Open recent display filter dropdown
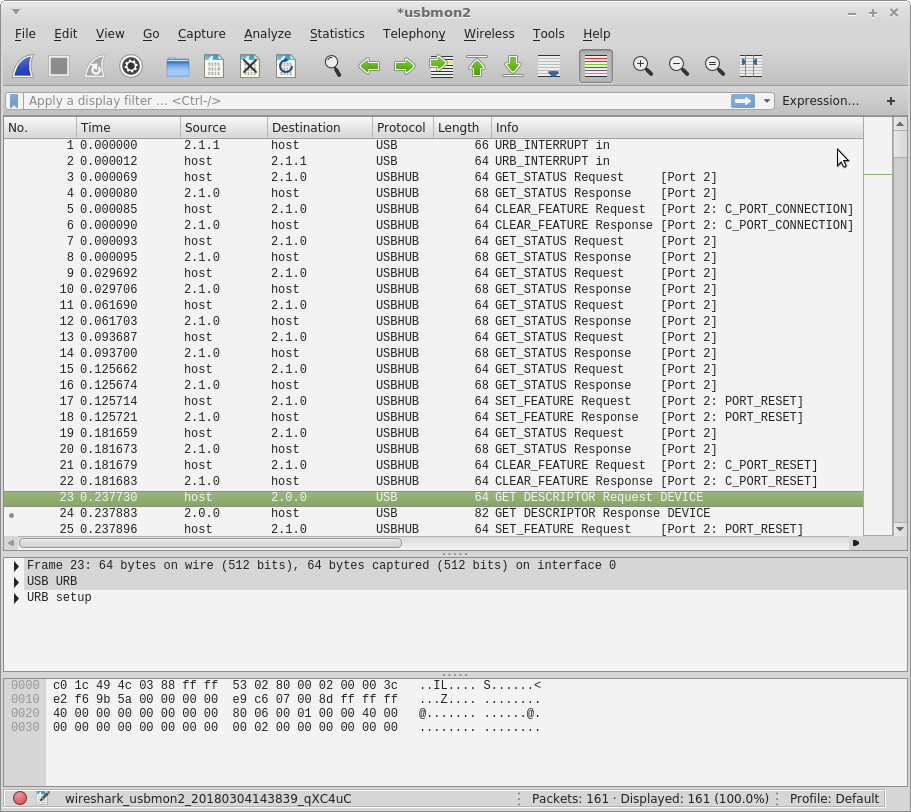The width and height of the screenshot is (911, 812). (x=767, y=101)
